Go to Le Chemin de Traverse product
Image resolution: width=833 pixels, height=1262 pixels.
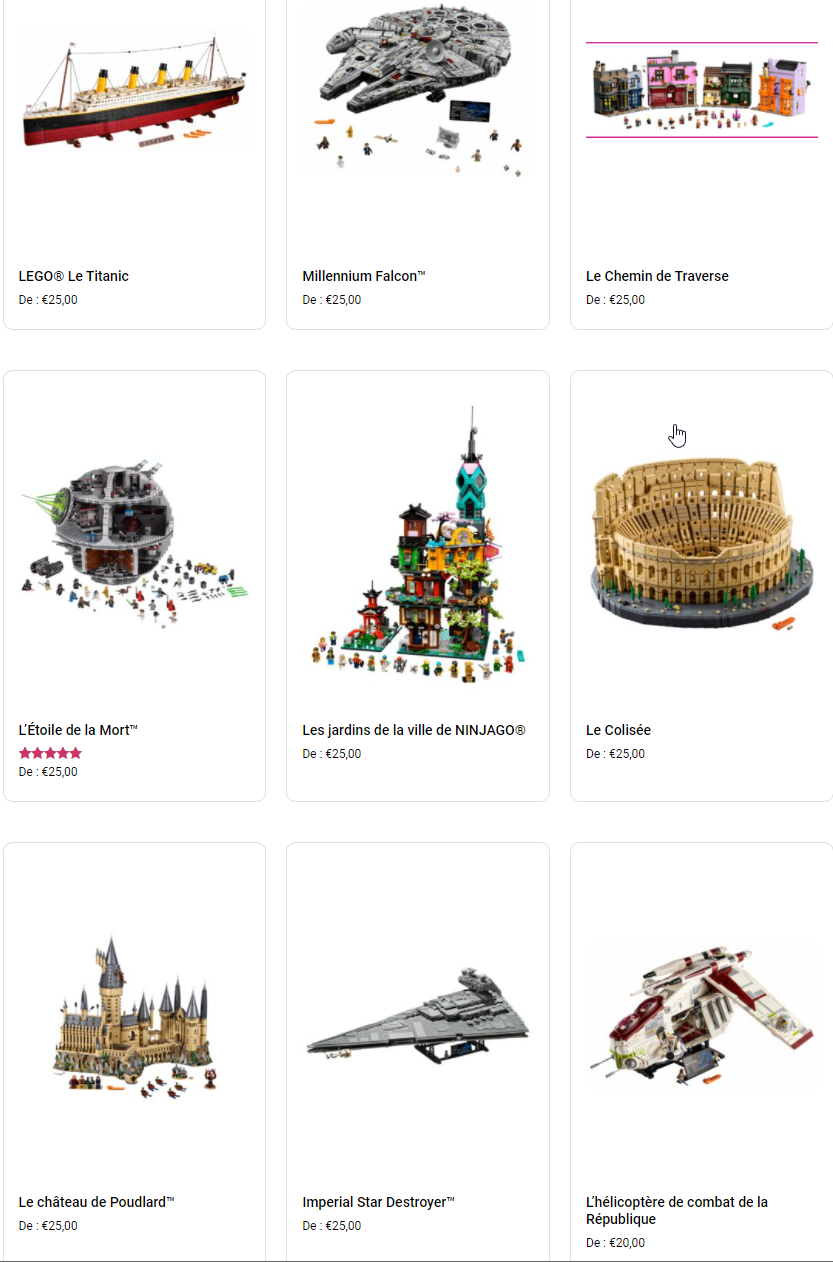coord(657,276)
